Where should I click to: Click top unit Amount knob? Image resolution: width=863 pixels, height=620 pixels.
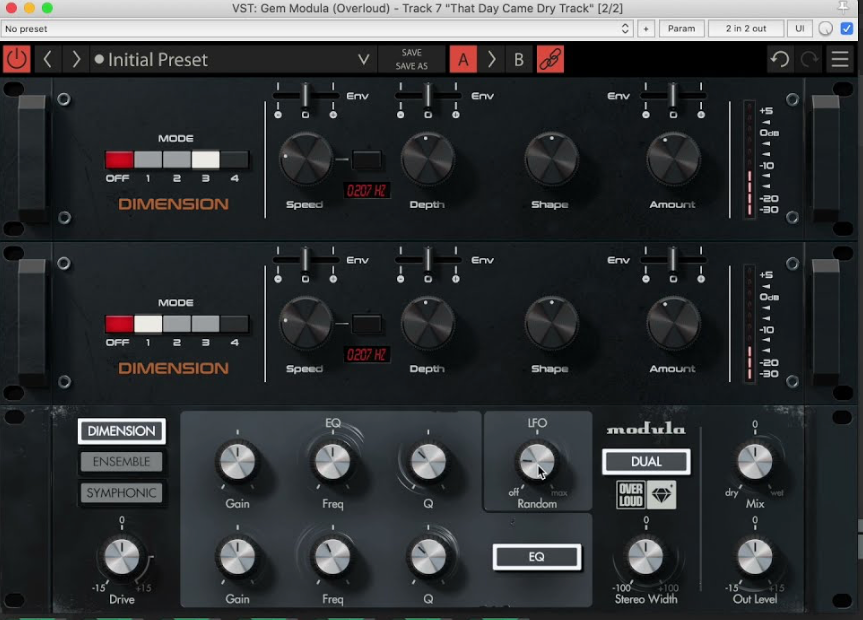pyautogui.click(x=673, y=160)
